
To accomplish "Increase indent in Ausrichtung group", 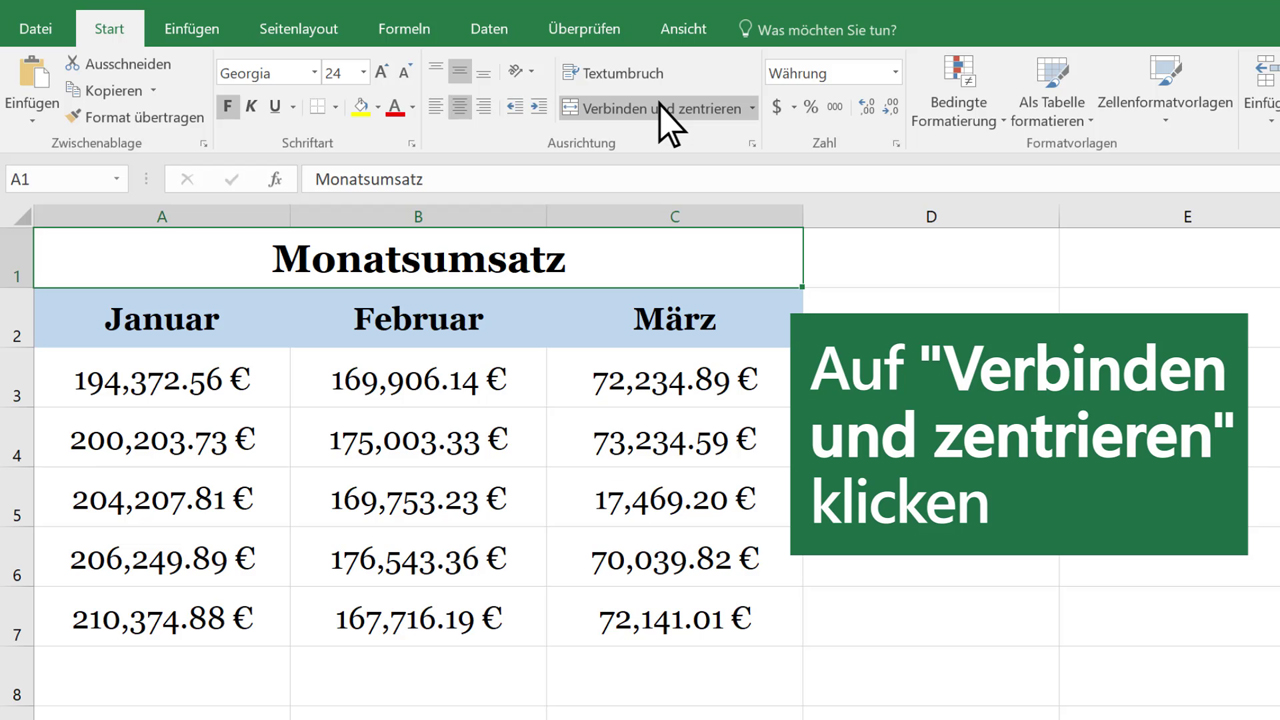I will tap(538, 106).
